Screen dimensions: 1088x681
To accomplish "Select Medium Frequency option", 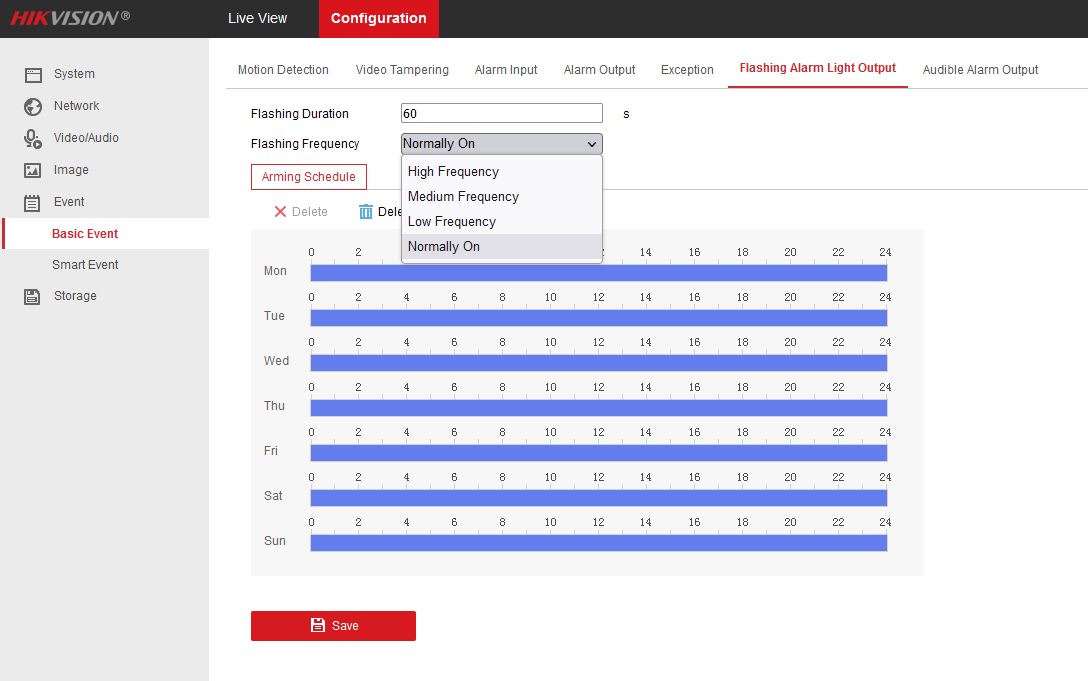I will [x=463, y=197].
